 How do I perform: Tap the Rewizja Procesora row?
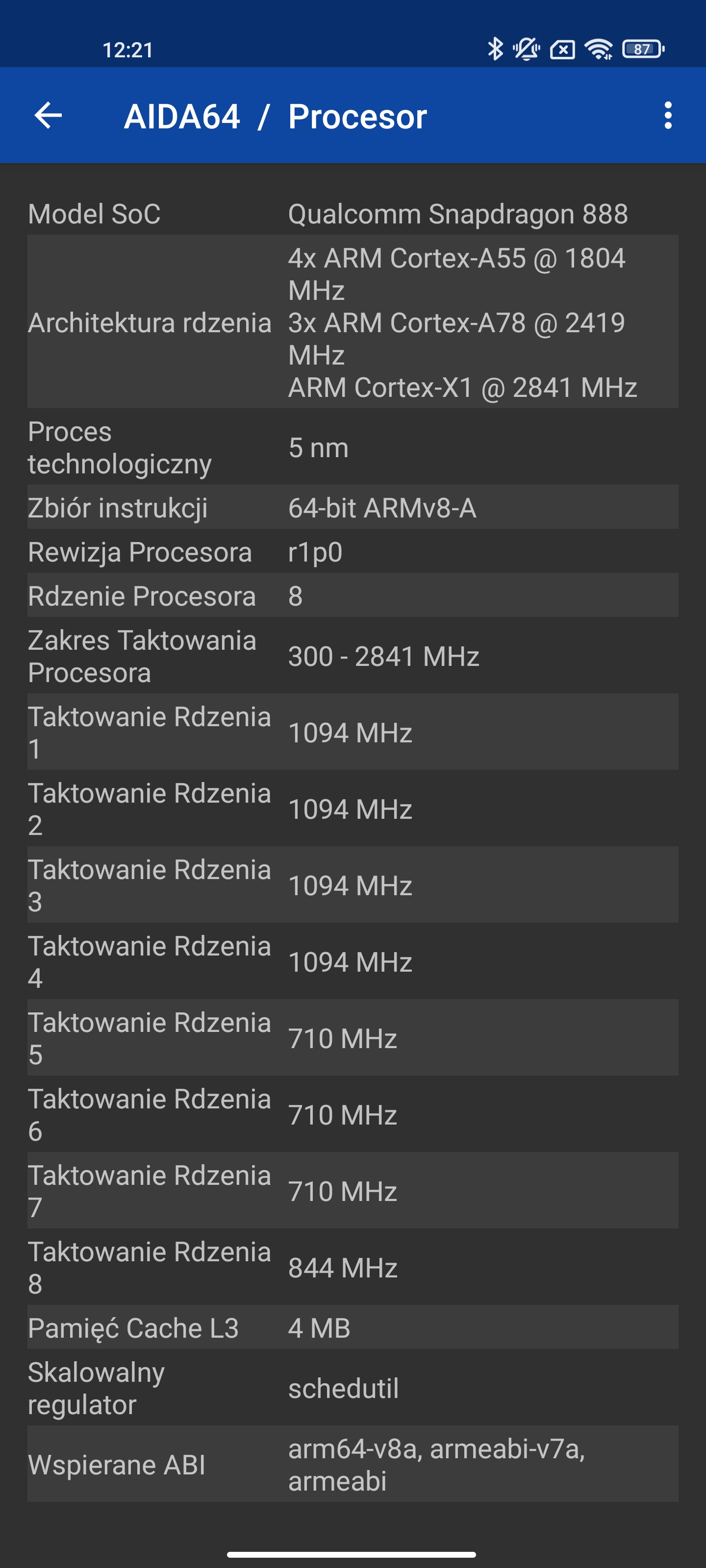click(x=353, y=551)
